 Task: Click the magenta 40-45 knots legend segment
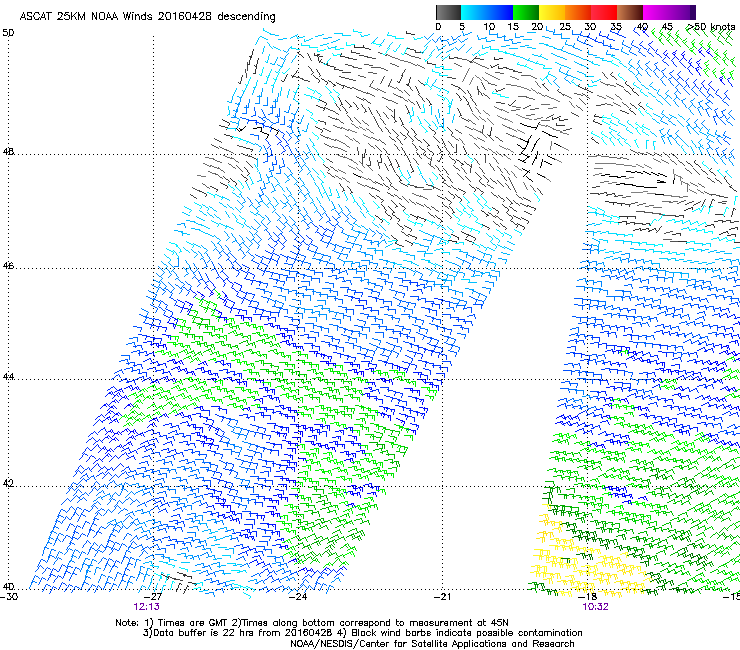(x=656, y=12)
